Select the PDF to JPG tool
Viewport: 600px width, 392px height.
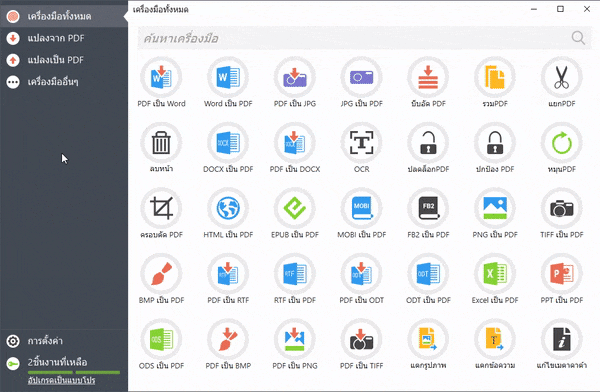click(295, 78)
